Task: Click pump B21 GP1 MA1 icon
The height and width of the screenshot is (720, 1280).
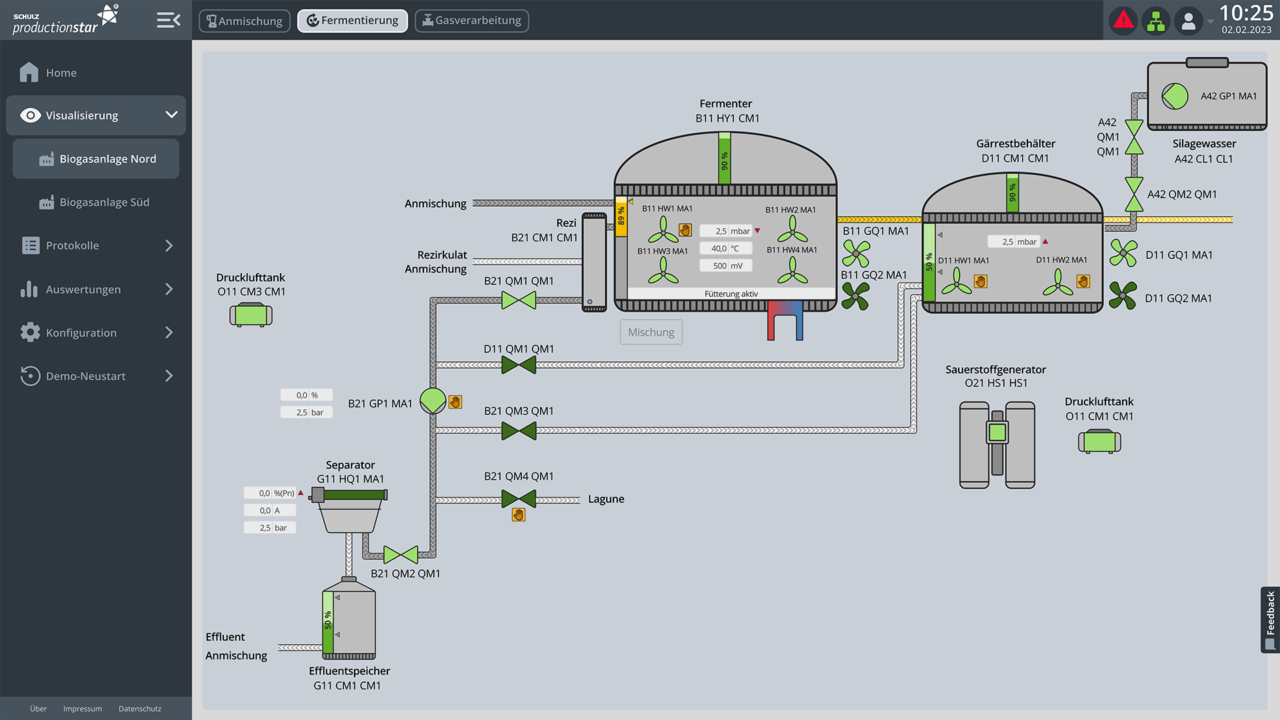Action: pyautogui.click(x=433, y=401)
